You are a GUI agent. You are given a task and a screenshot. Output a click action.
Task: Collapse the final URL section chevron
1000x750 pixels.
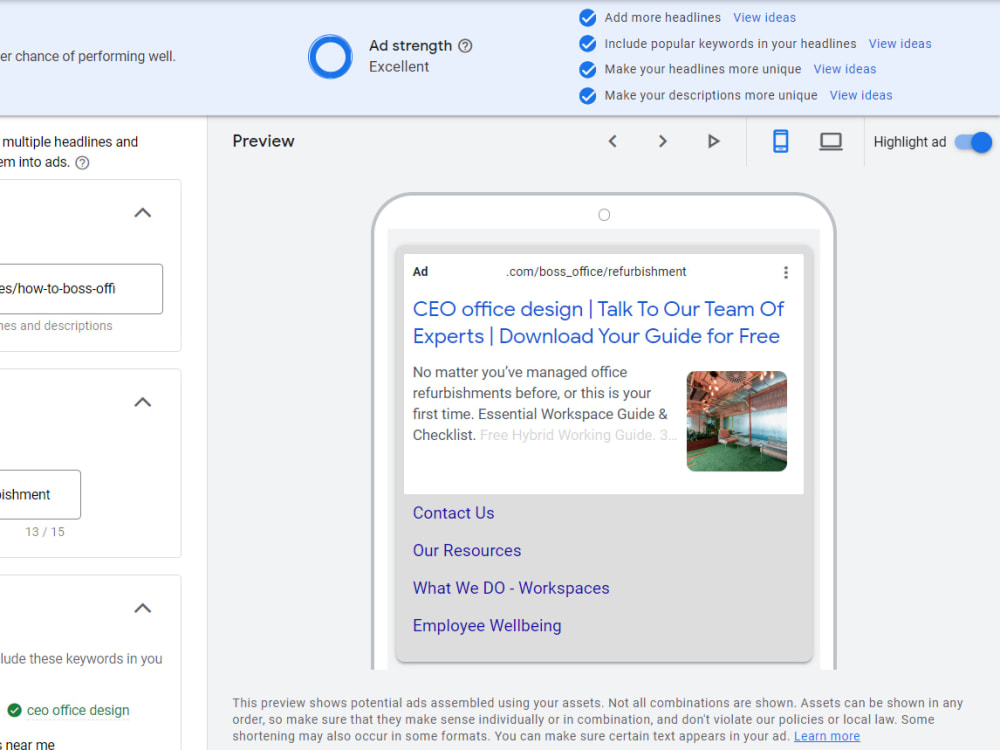[143, 212]
